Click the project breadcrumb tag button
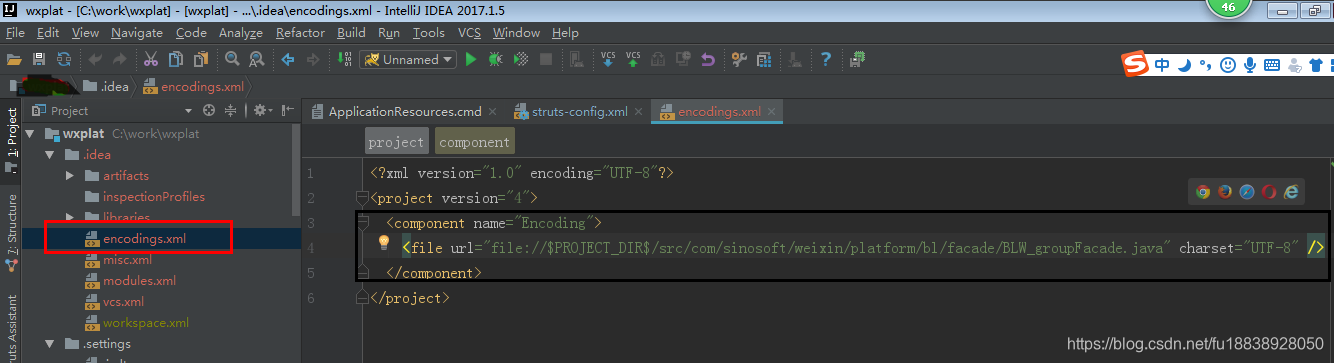This screenshot has height=363, width=1334. click(x=397, y=142)
